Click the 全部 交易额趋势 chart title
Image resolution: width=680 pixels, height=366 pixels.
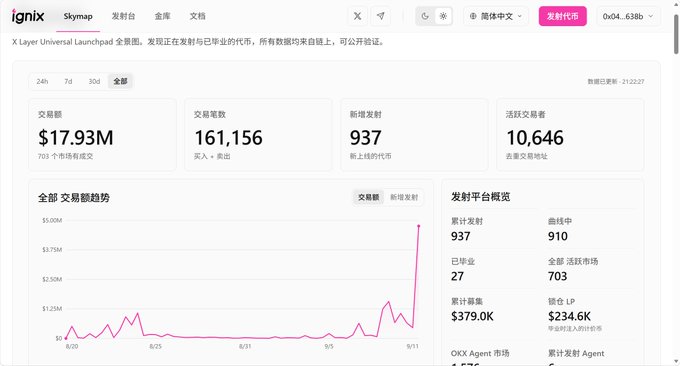74,198
